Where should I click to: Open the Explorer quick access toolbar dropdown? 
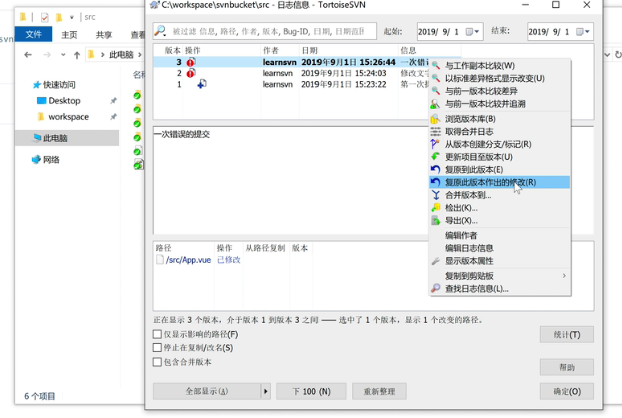[x=71, y=17]
